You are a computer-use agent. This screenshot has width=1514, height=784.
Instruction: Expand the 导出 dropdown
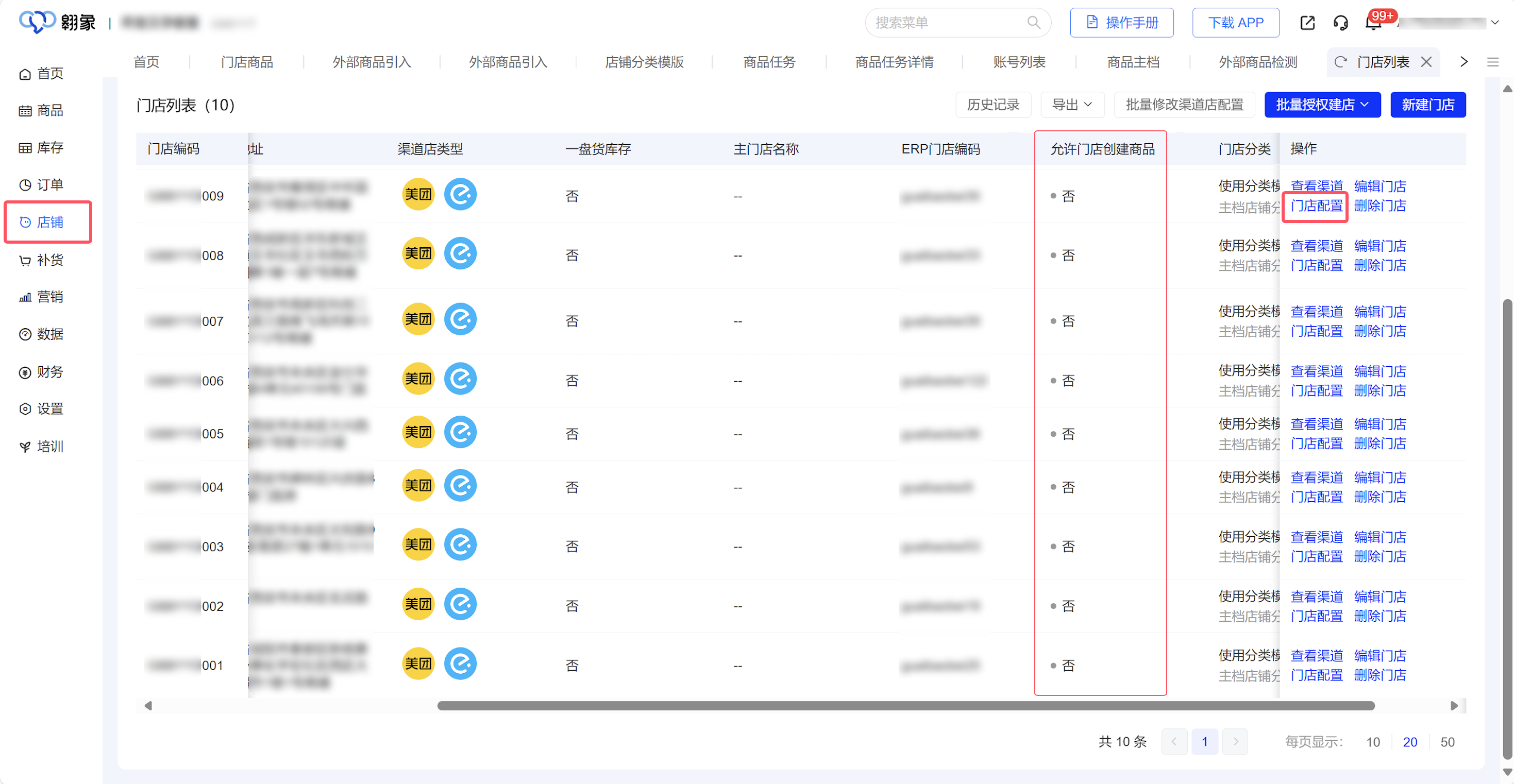click(1072, 104)
